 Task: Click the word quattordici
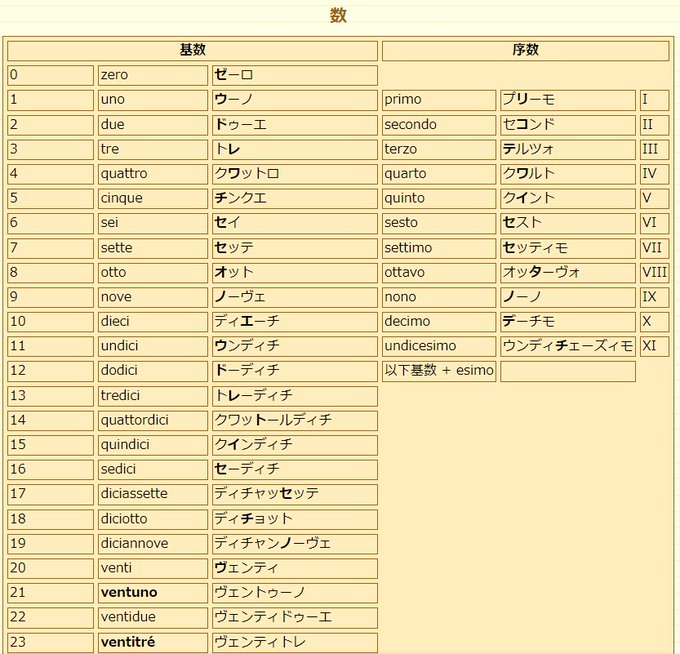pyautogui.click(x=134, y=420)
